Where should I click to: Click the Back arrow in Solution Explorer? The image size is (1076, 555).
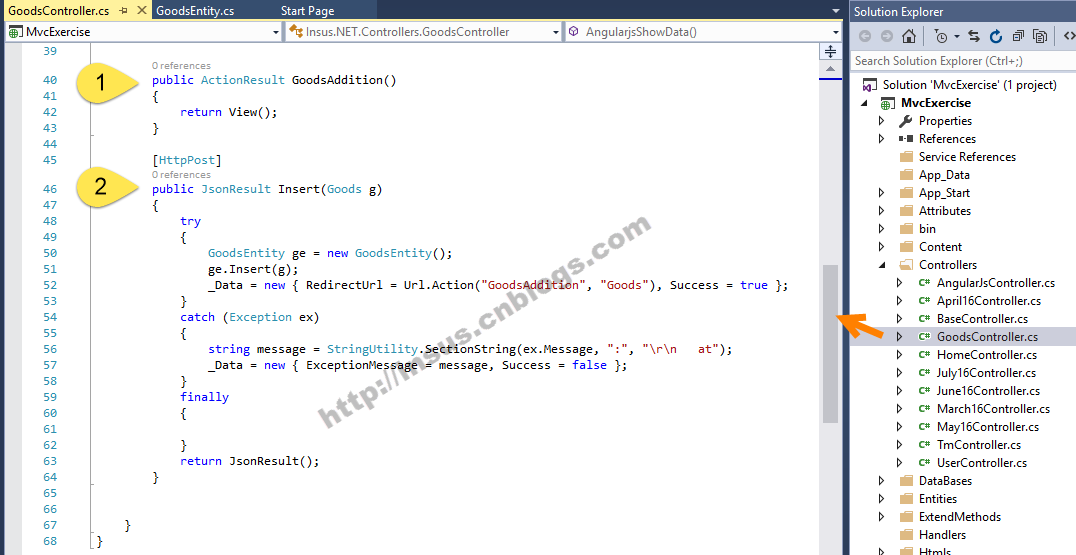[865, 36]
